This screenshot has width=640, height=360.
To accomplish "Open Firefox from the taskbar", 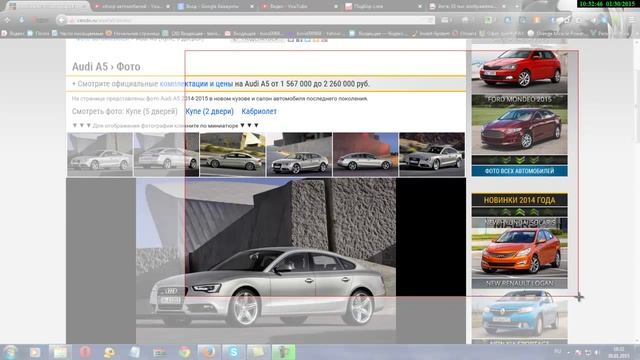I will [x=209, y=352].
